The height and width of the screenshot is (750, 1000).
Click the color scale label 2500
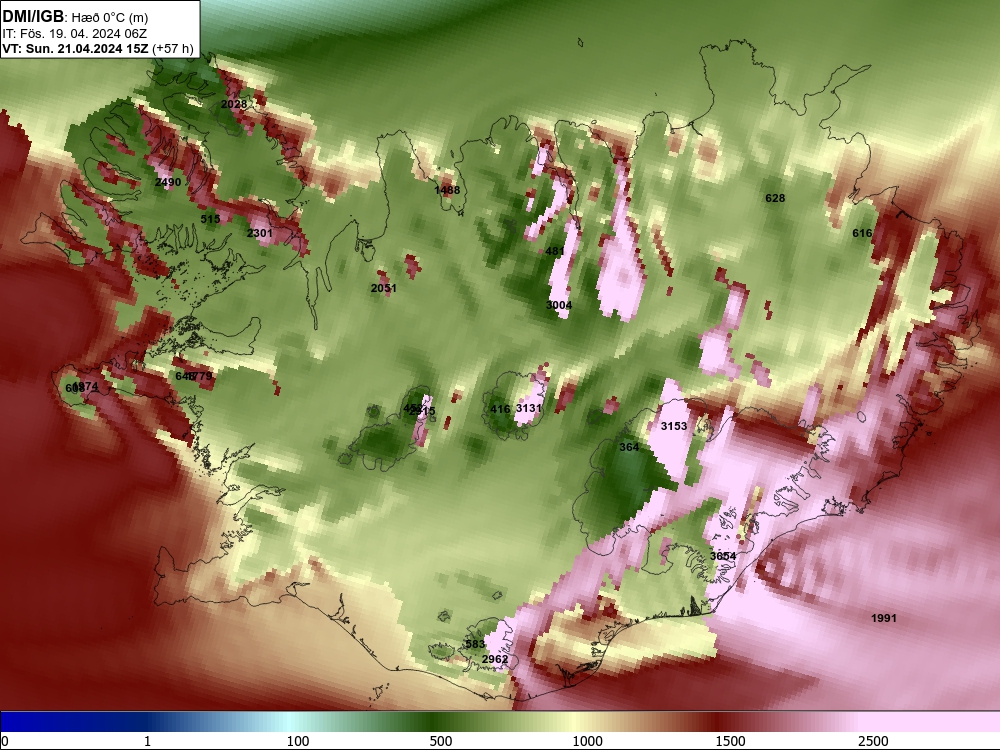[873, 741]
